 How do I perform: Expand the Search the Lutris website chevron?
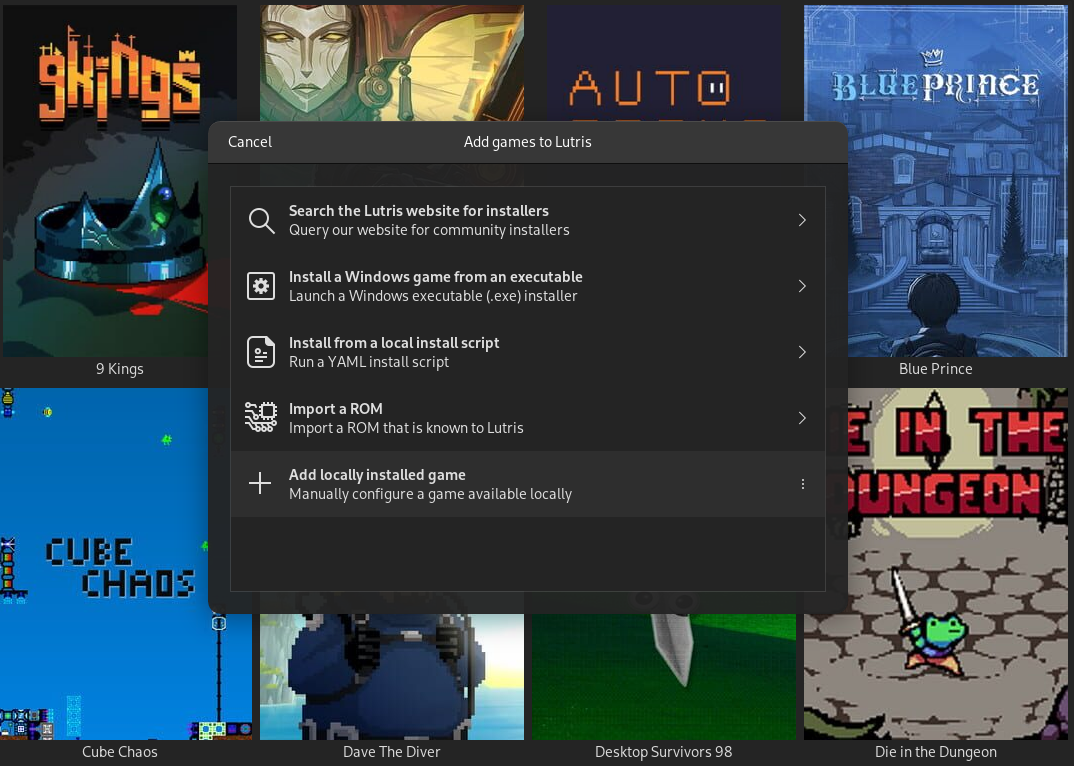802,220
